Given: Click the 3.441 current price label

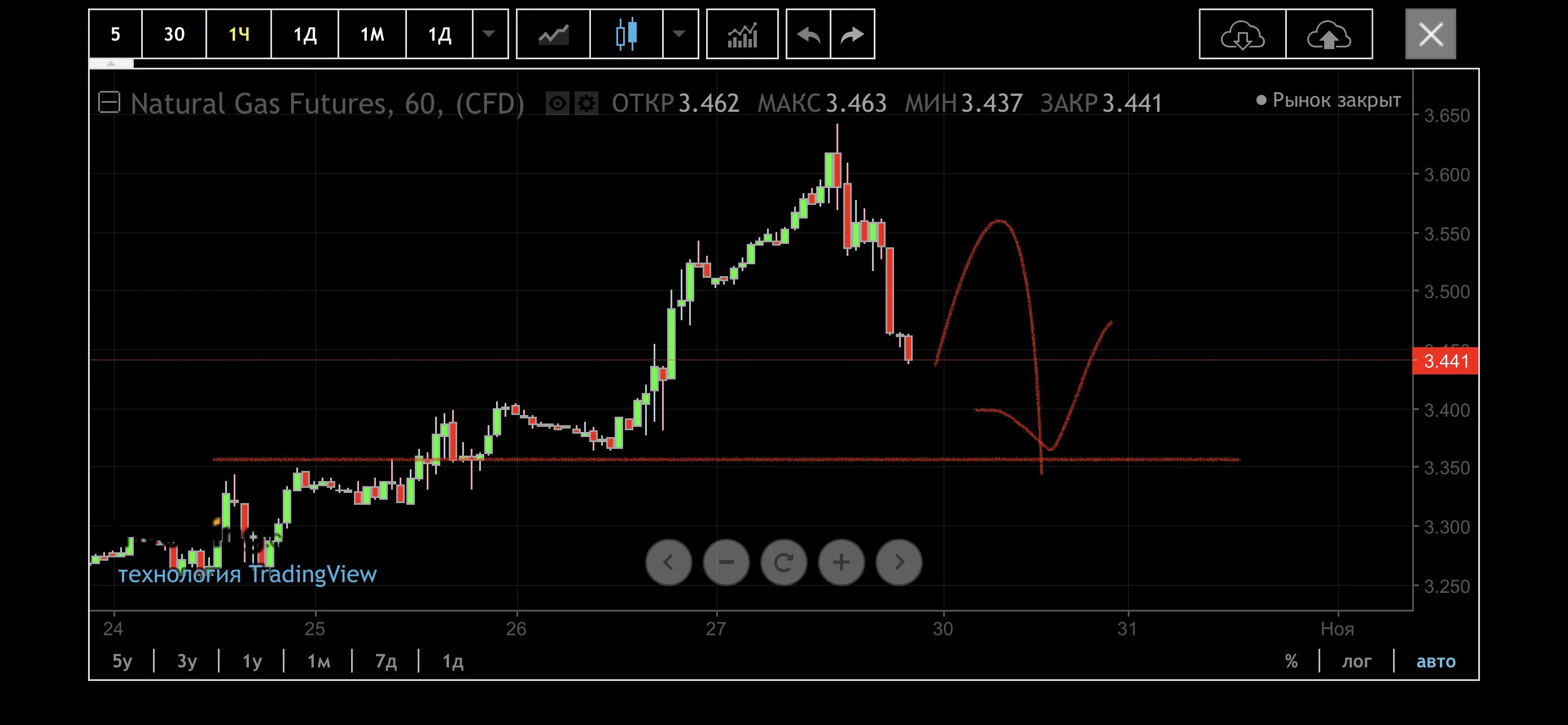Looking at the screenshot, I should point(1446,361).
